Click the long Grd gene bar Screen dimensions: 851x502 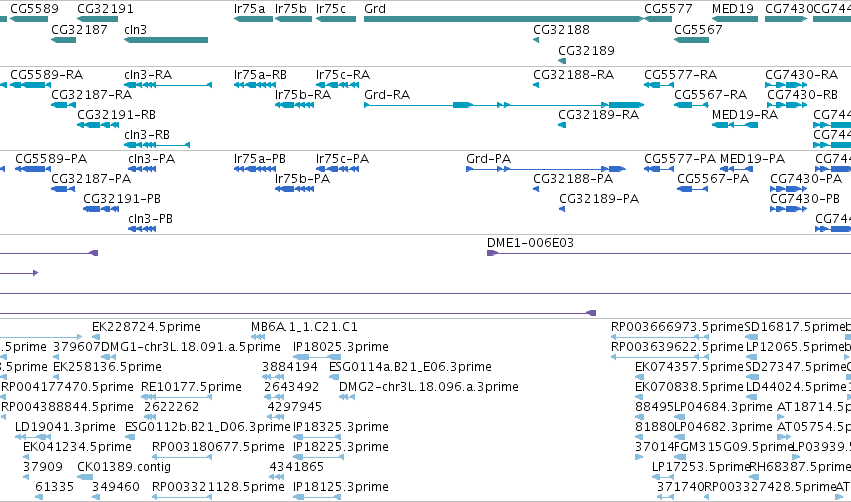503,19
